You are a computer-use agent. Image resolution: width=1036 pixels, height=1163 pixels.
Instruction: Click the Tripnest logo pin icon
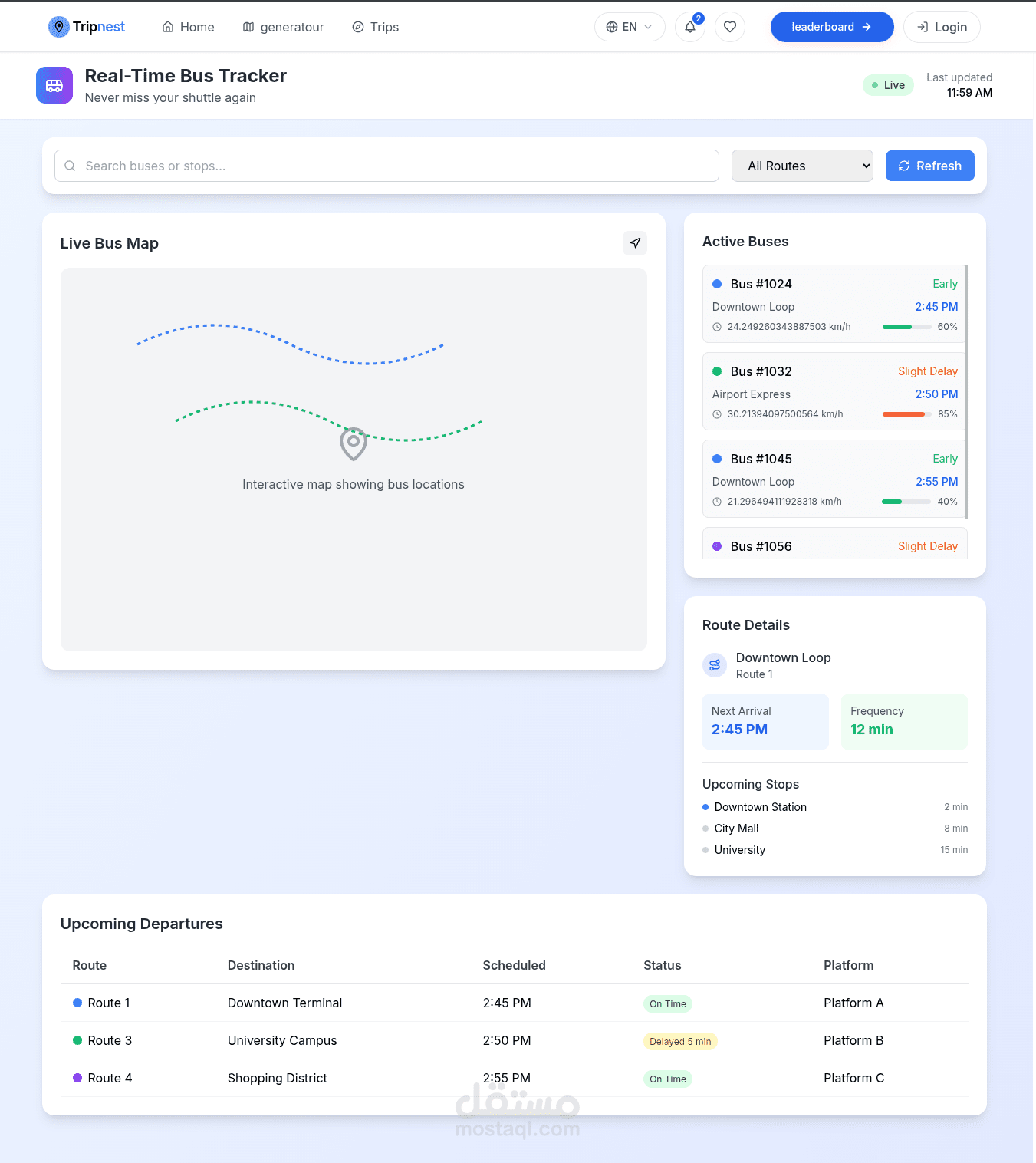point(58,27)
